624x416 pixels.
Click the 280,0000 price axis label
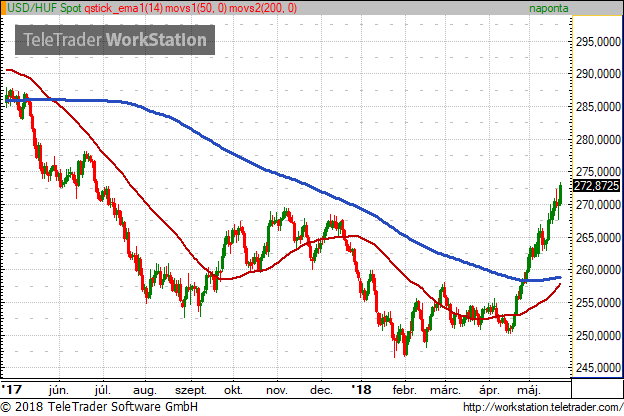point(598,140)
